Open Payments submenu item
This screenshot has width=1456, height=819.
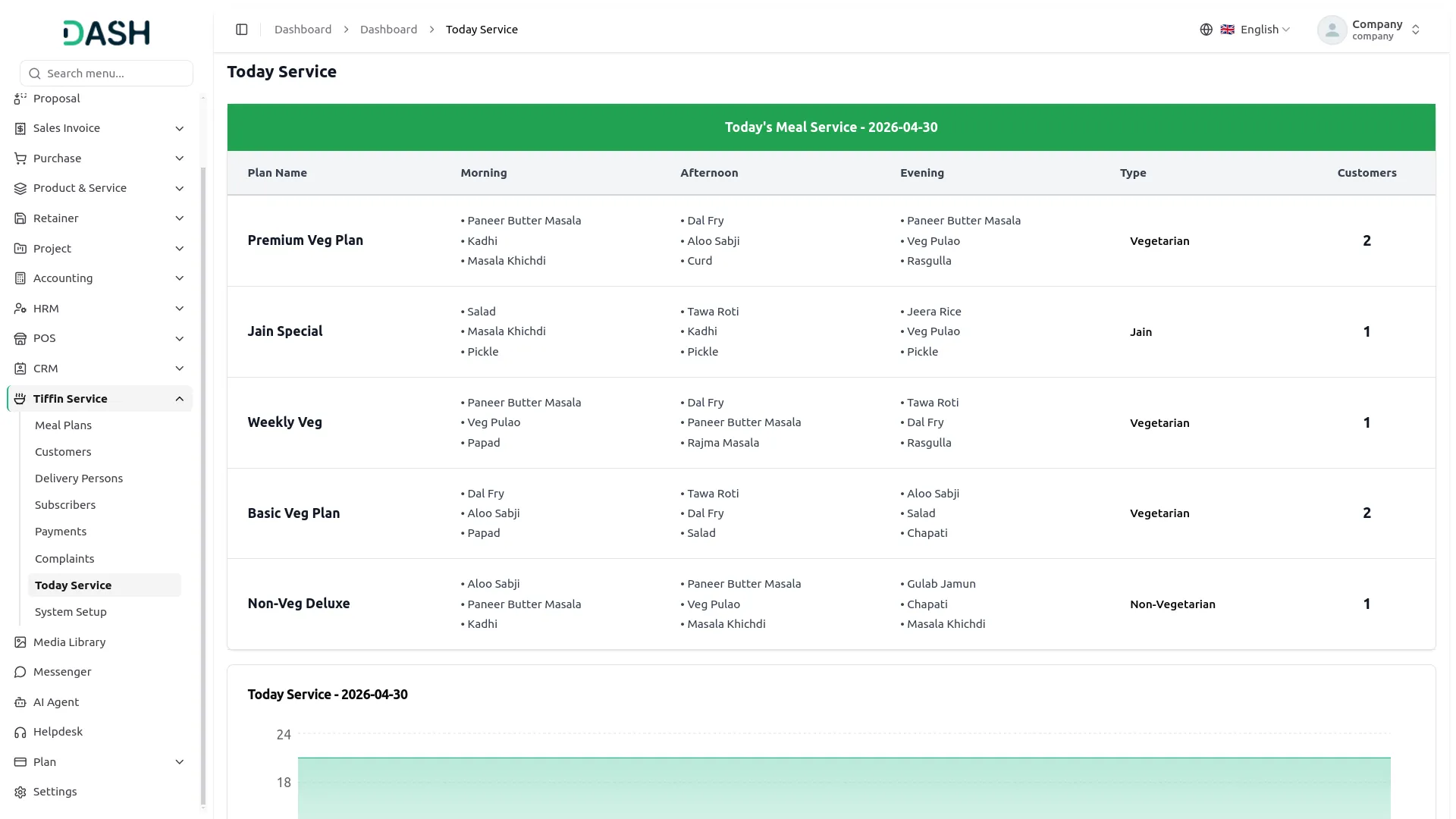(105, 532)
